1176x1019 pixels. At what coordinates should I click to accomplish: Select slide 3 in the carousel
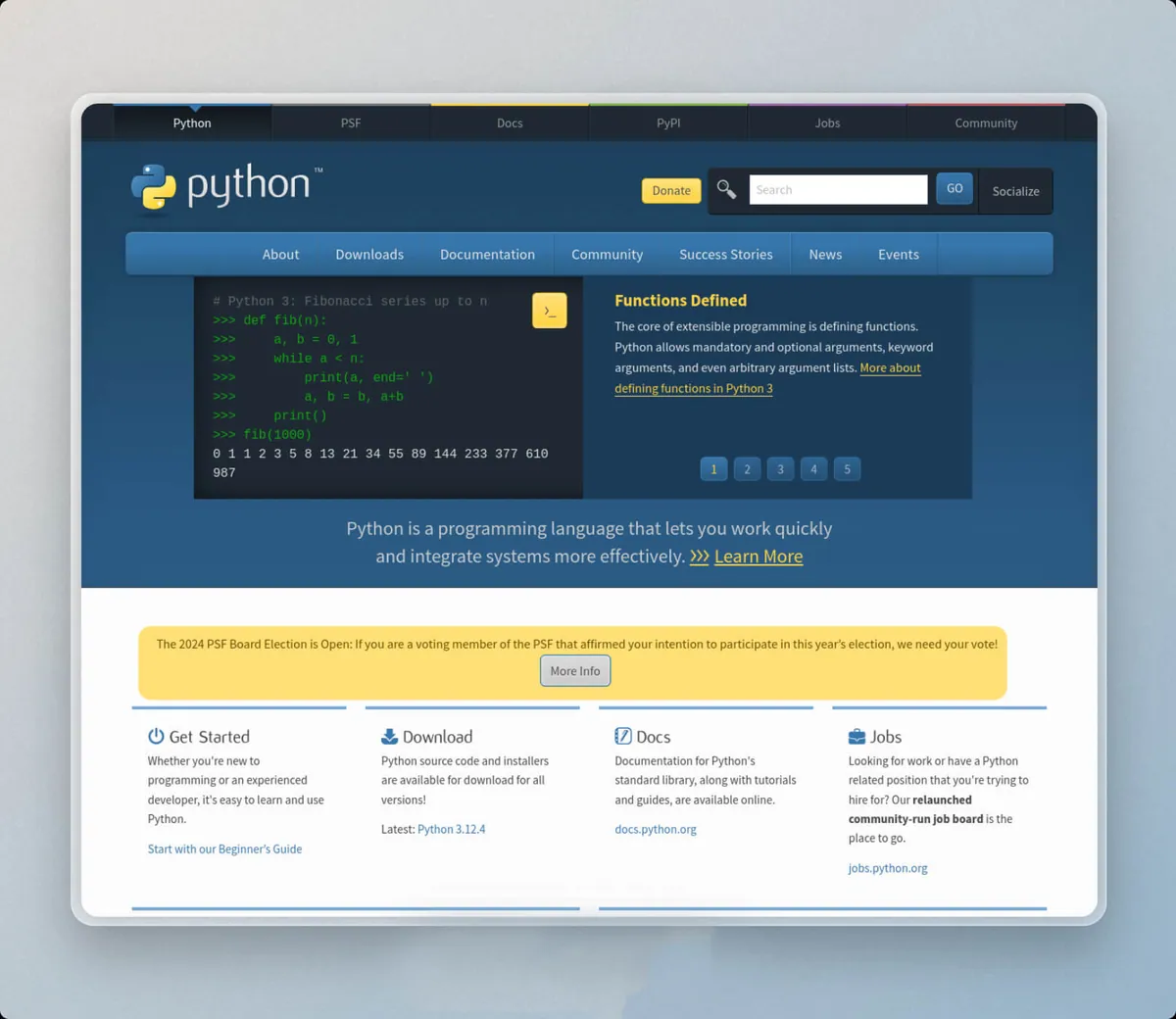coord(780,469)
